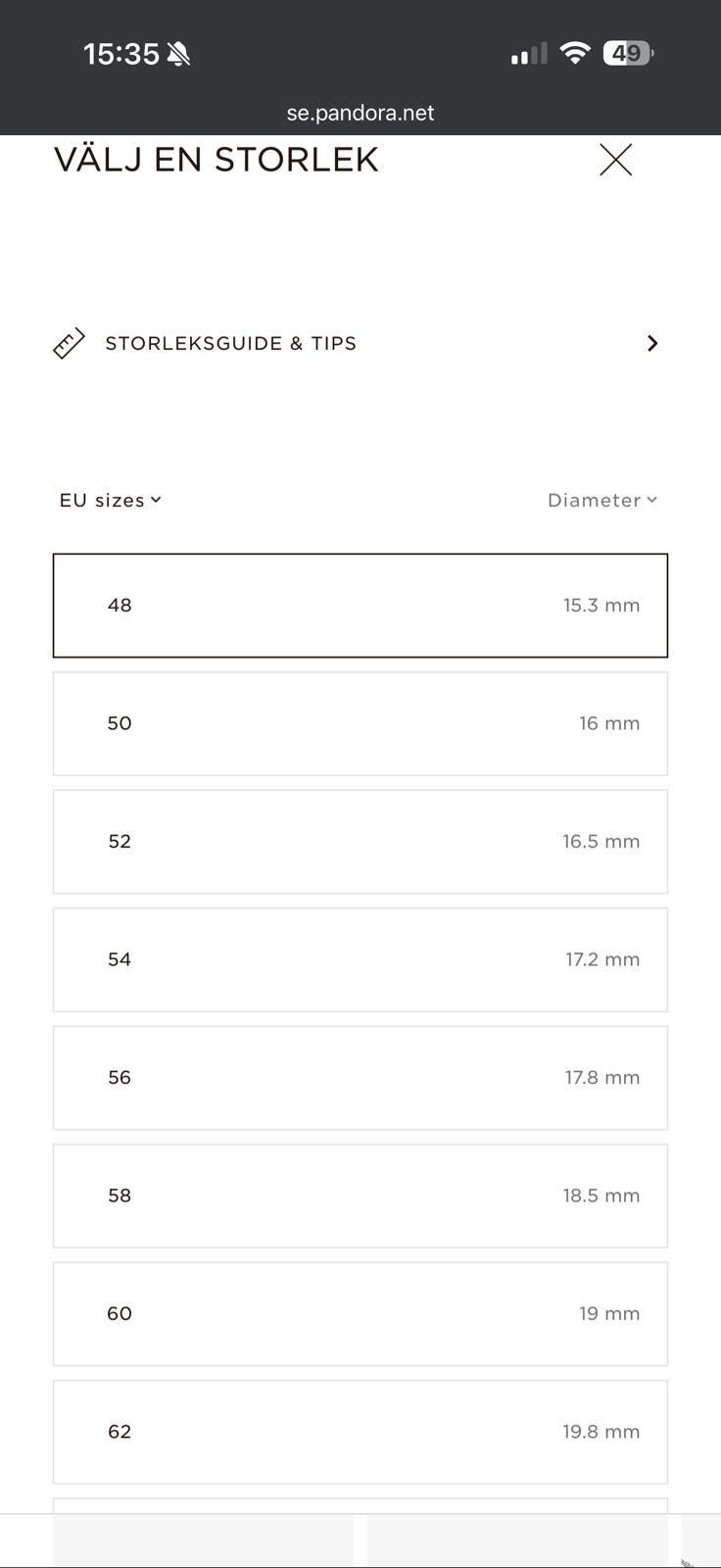
Task: Open Storleksguide & Tips chevron arrow
Action: point(652,344)
